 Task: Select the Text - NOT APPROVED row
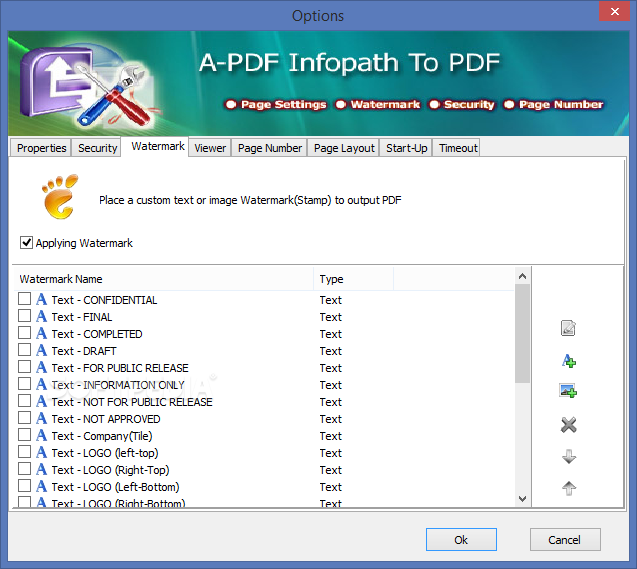coord(264,419)
